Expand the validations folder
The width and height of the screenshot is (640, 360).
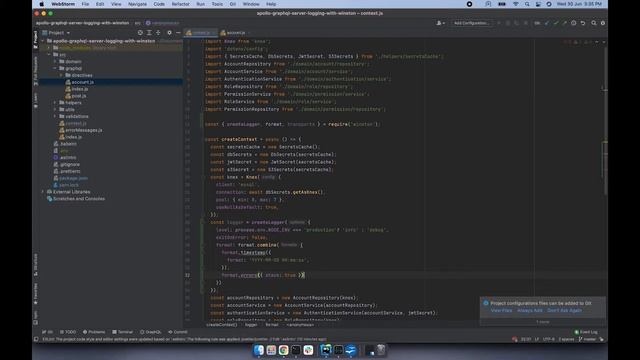[55, 116]
